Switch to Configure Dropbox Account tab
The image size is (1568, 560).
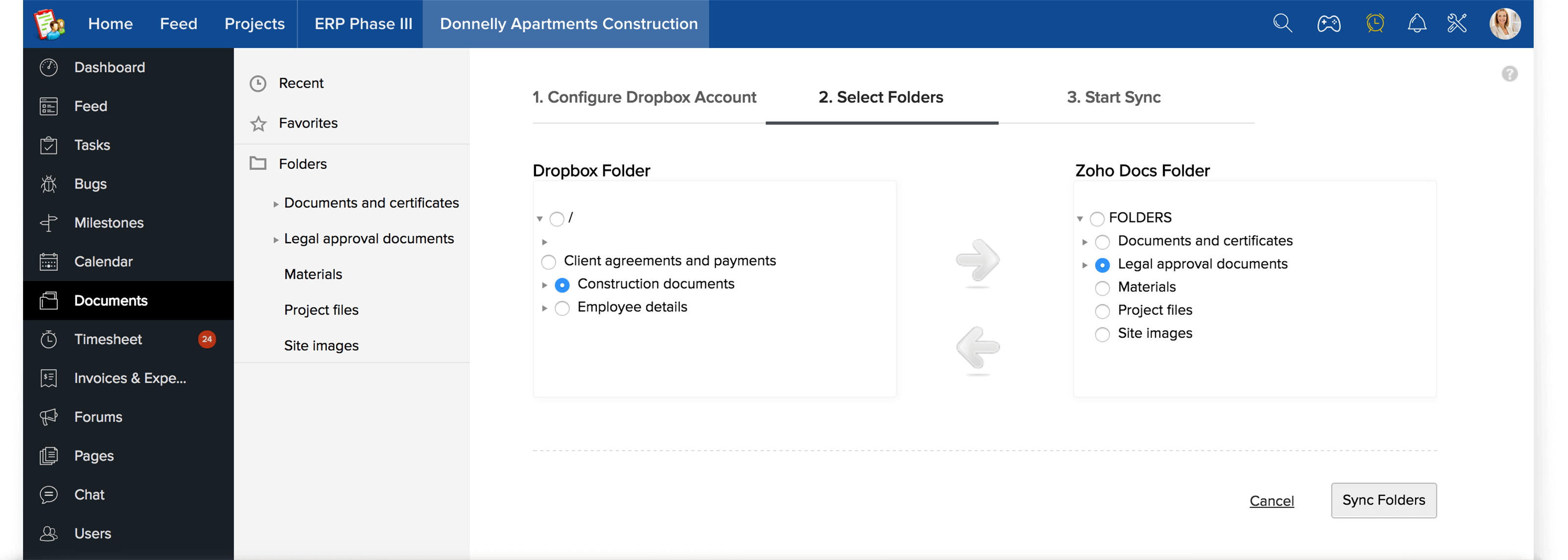(646, 97)
